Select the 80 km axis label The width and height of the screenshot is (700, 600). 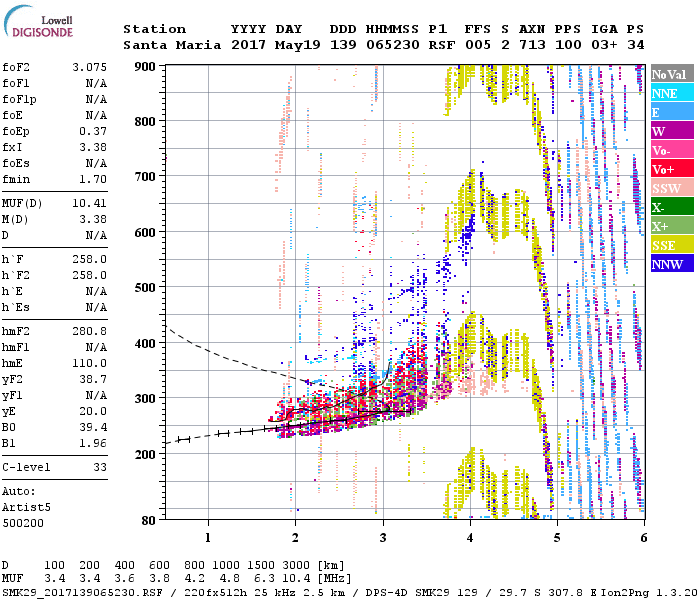coord(149,521)
